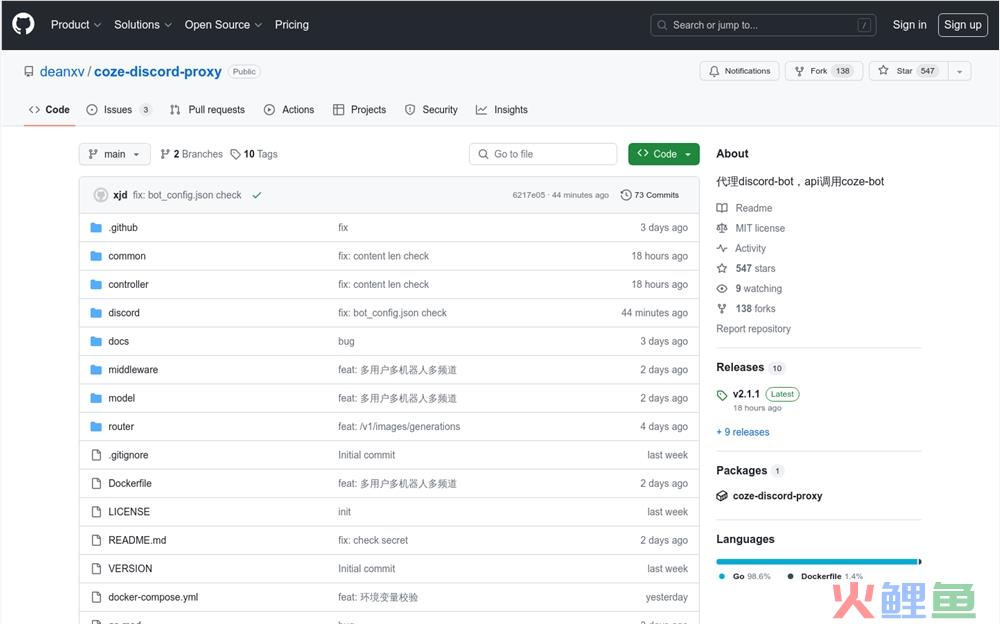Click the coze-discord-proxy package icon
Screen dimensions: 1000x624
point(722,496)
